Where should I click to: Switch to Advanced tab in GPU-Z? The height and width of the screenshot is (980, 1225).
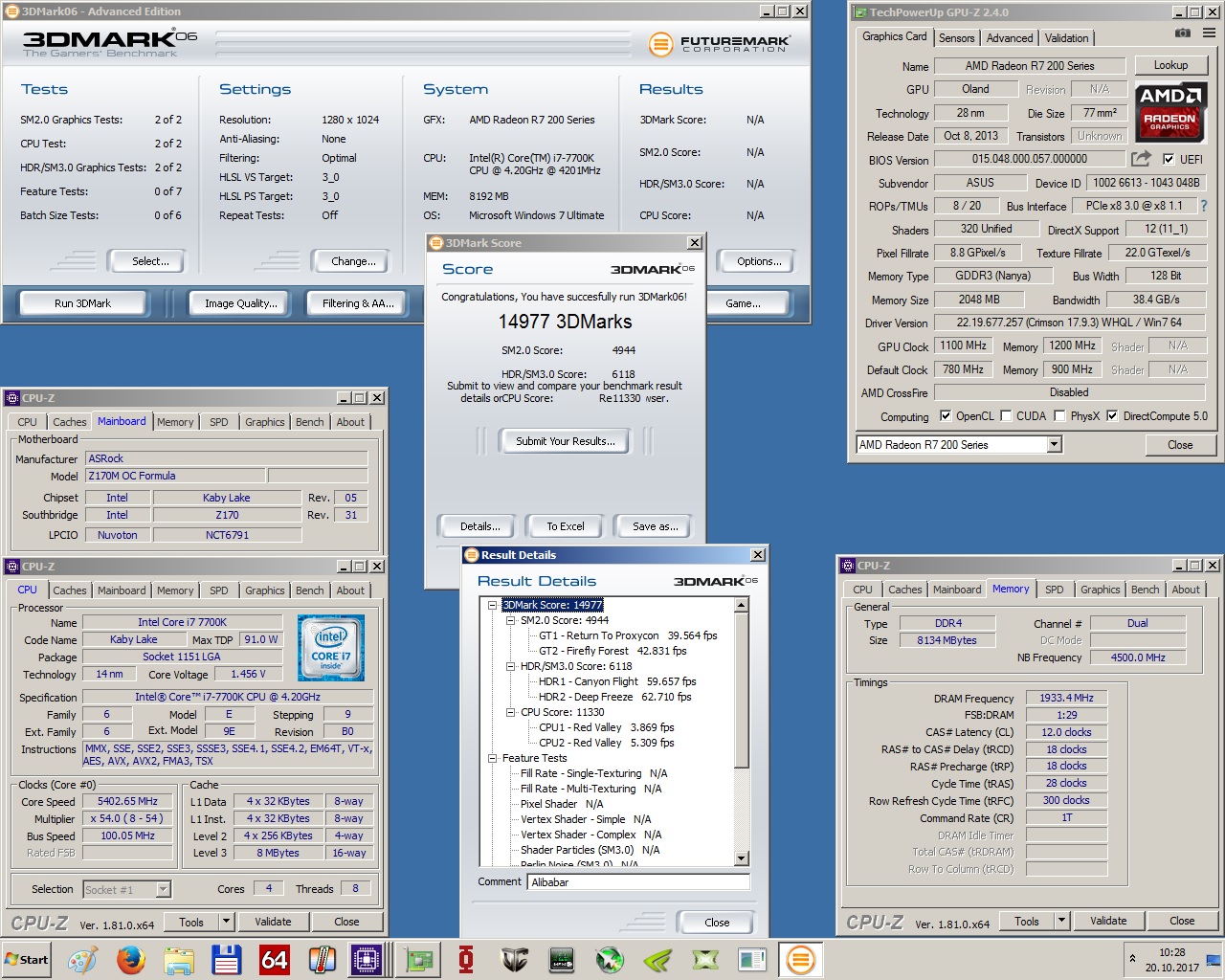coord(1010,38)
